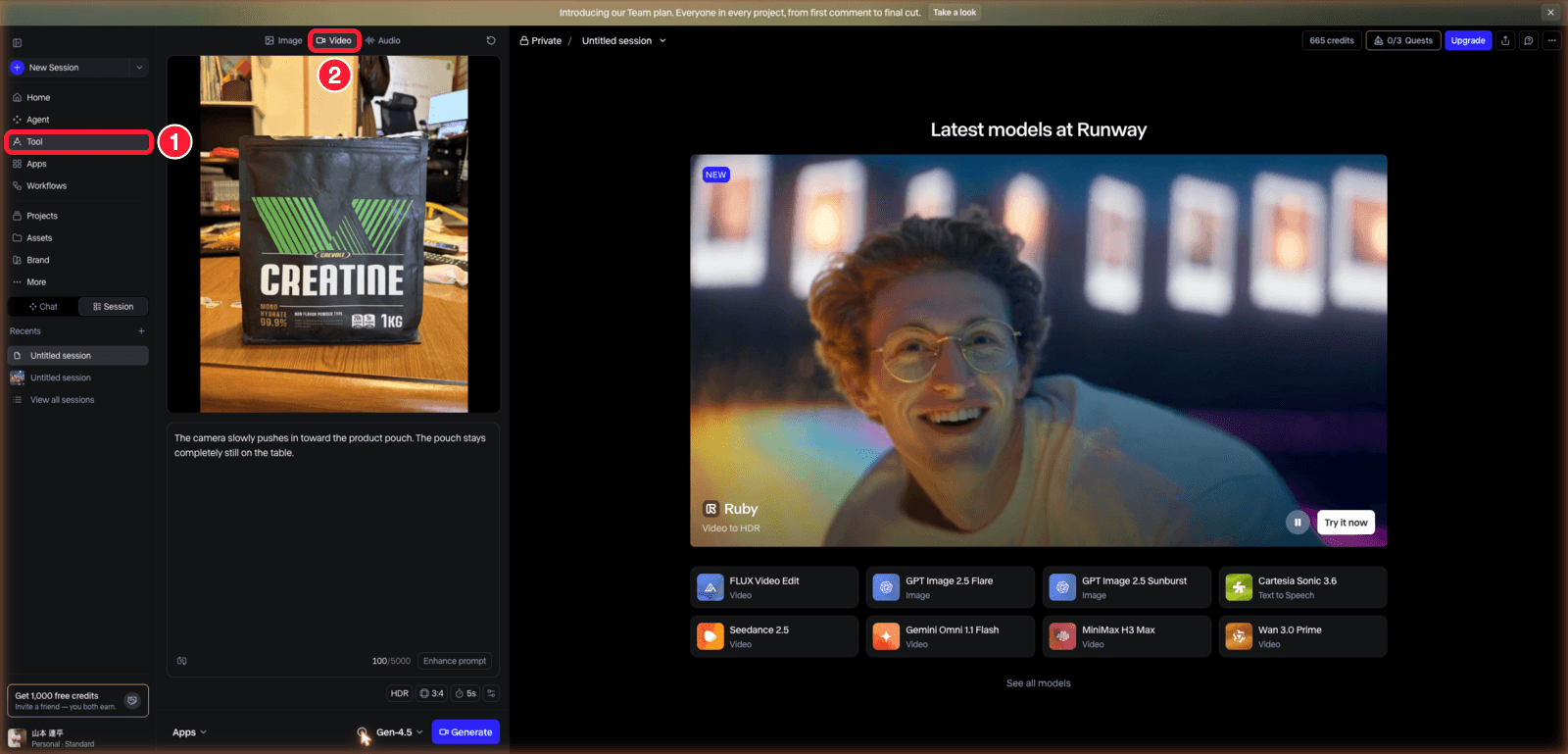Open Home in the sidebar
Viewport: 1568px width, 754px height.
78,97
